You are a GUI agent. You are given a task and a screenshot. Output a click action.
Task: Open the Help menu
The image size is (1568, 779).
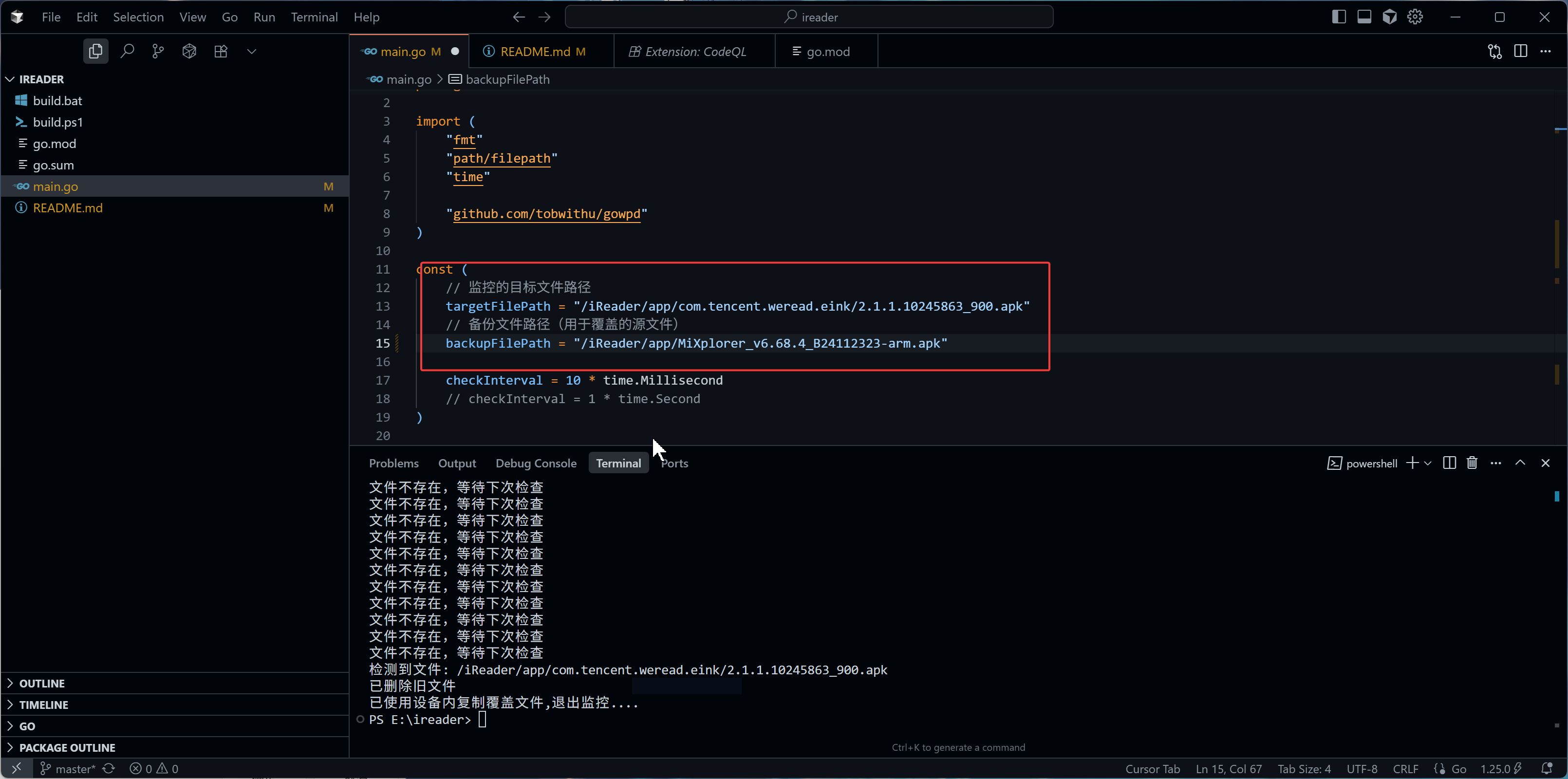(366, 17)
